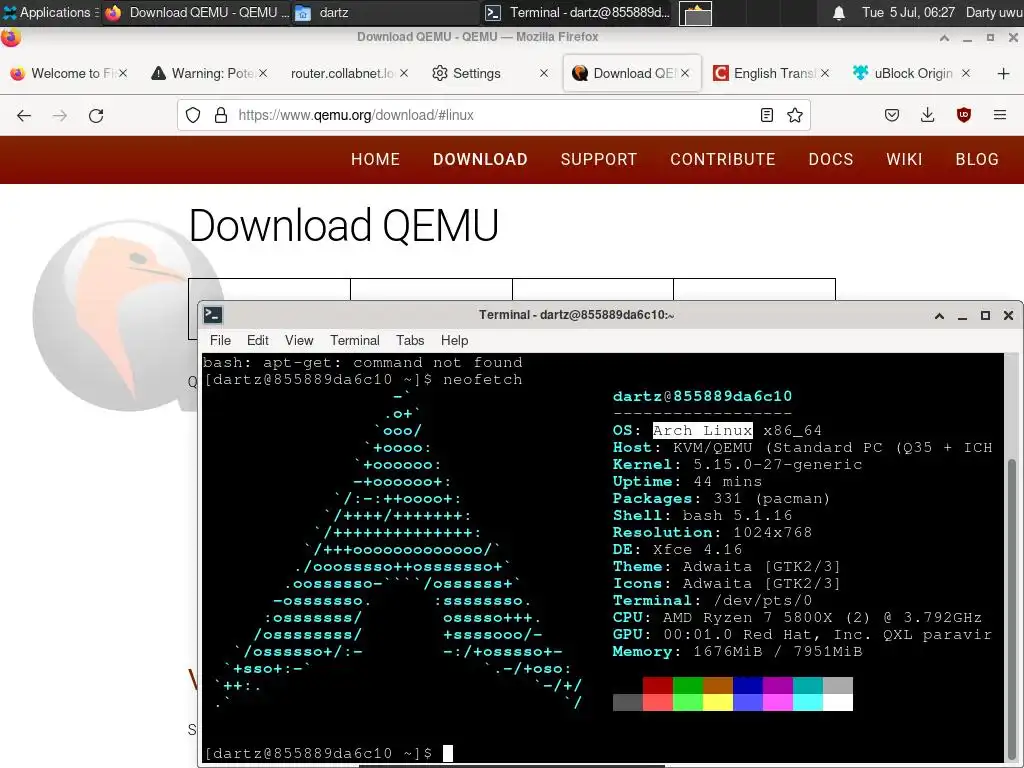Close the English Translation tab
This screenshot has width=1024, height=768.
[x=825, y=73]
